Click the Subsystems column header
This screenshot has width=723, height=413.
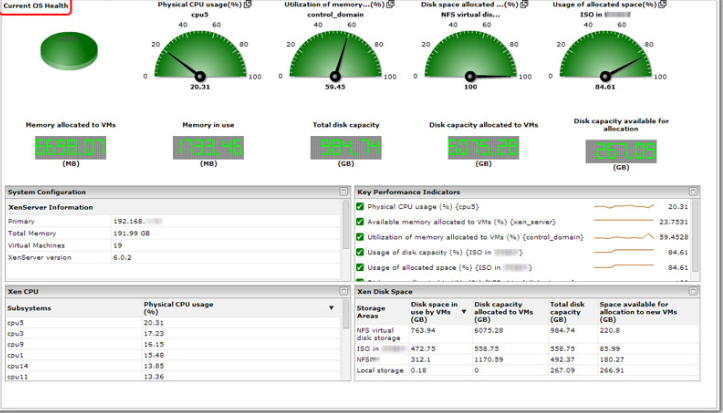pos(30,308)
